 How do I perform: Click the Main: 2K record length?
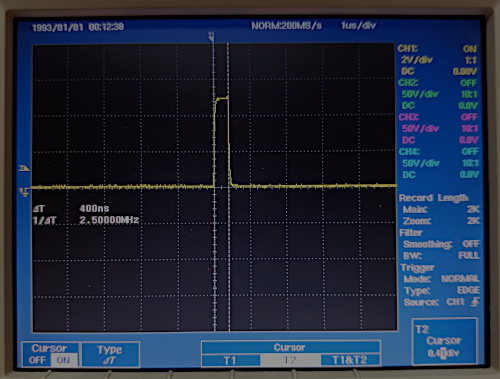[441, 209]
